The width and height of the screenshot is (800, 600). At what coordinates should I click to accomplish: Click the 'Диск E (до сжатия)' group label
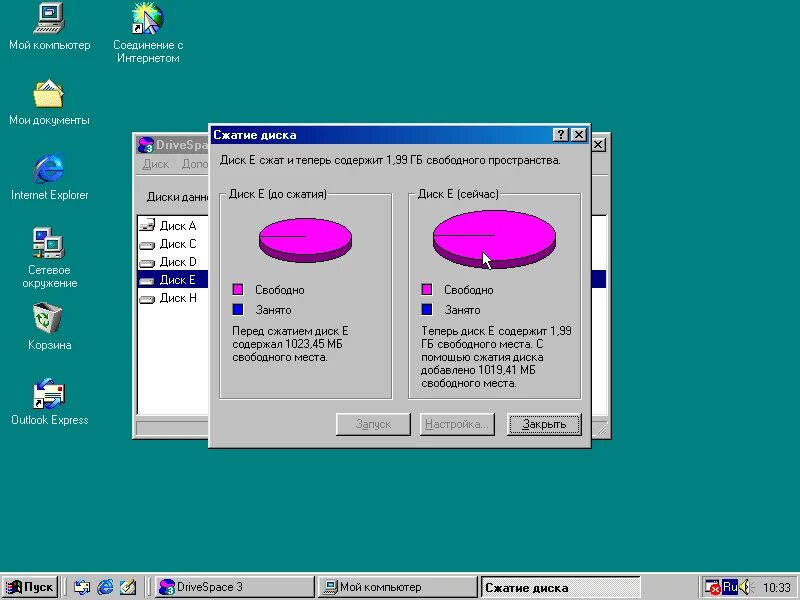tap(278, 194)
